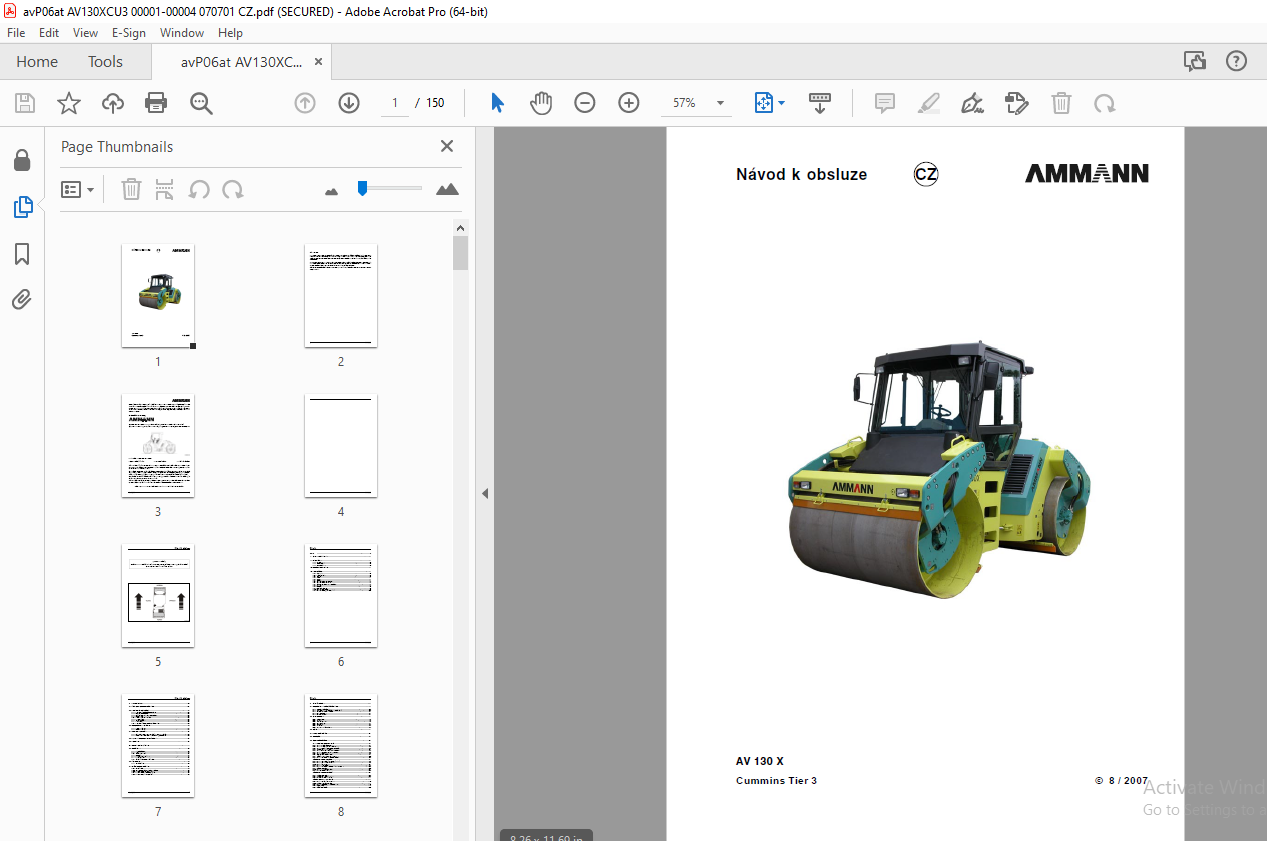Open Bookmarks sidebar panel

click(x=22, y=254)
